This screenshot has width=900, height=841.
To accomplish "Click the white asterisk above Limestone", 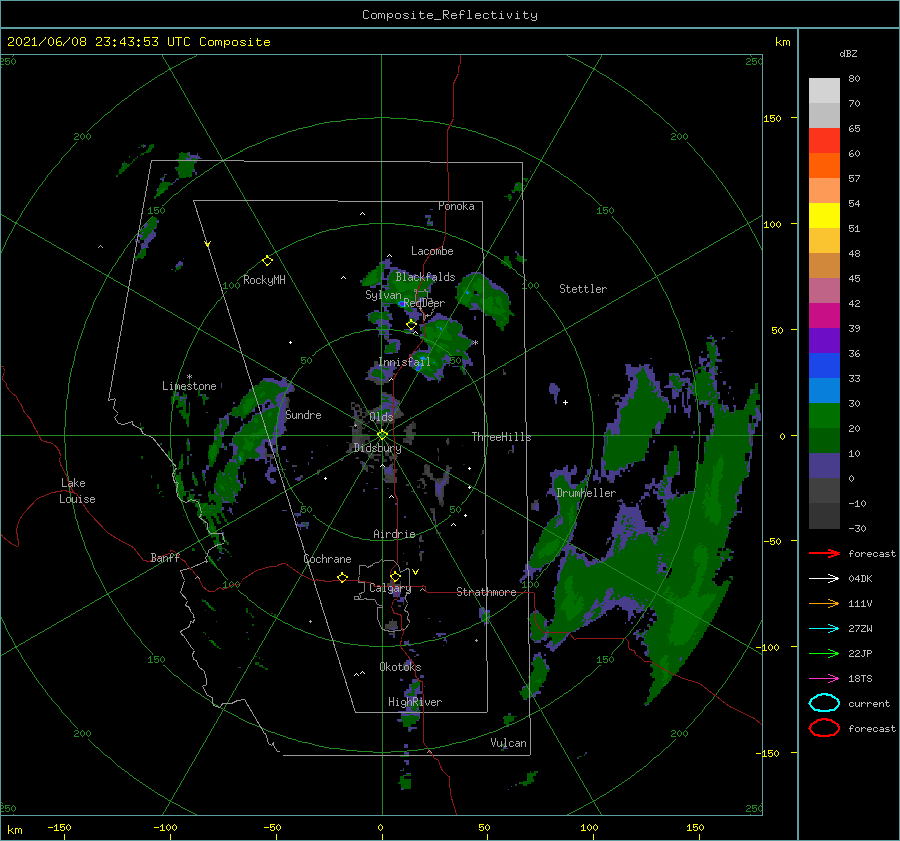I will (189, 377).
